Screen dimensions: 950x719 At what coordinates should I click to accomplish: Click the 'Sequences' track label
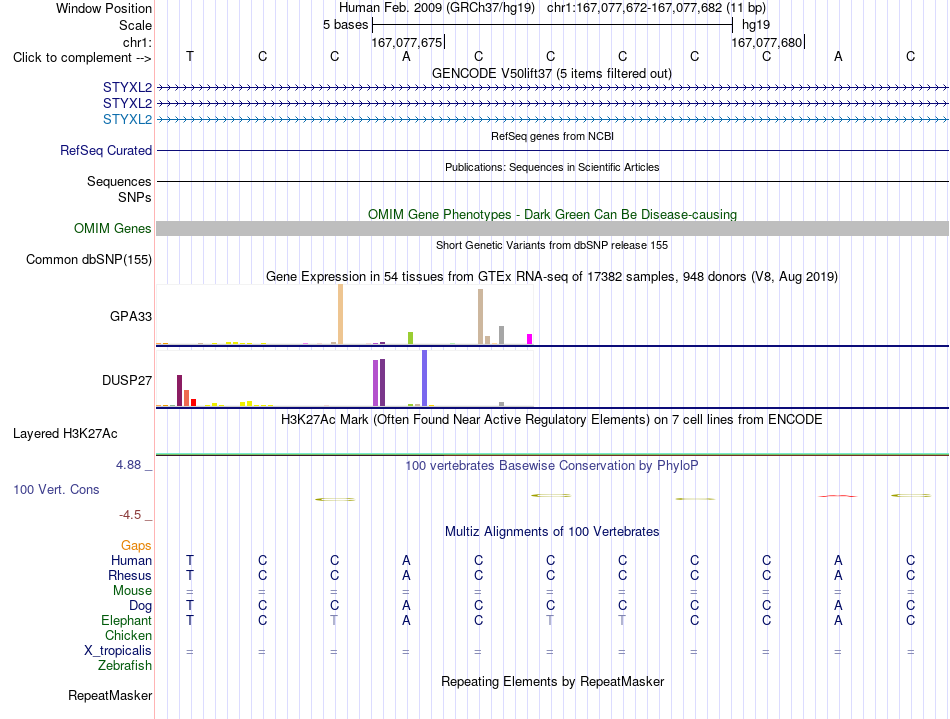(119, 181)
